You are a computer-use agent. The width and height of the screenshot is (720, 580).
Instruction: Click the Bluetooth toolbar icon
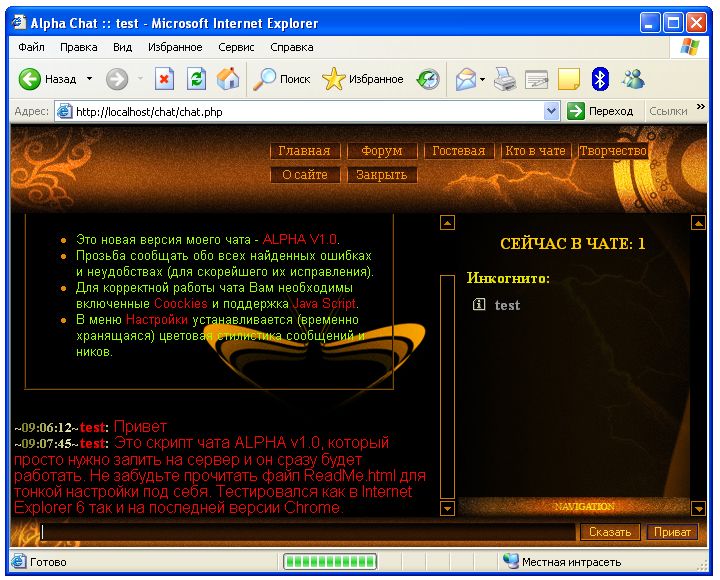600,79
